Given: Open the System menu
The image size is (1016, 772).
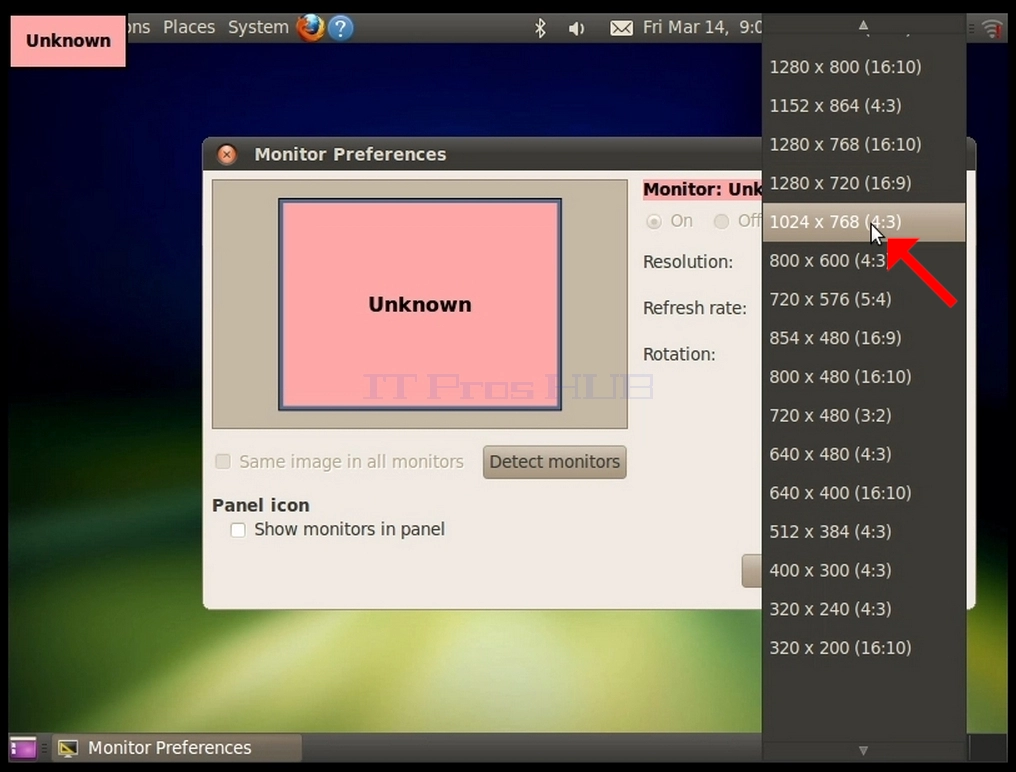Looking at the screenshot, I should coord(258,27).
